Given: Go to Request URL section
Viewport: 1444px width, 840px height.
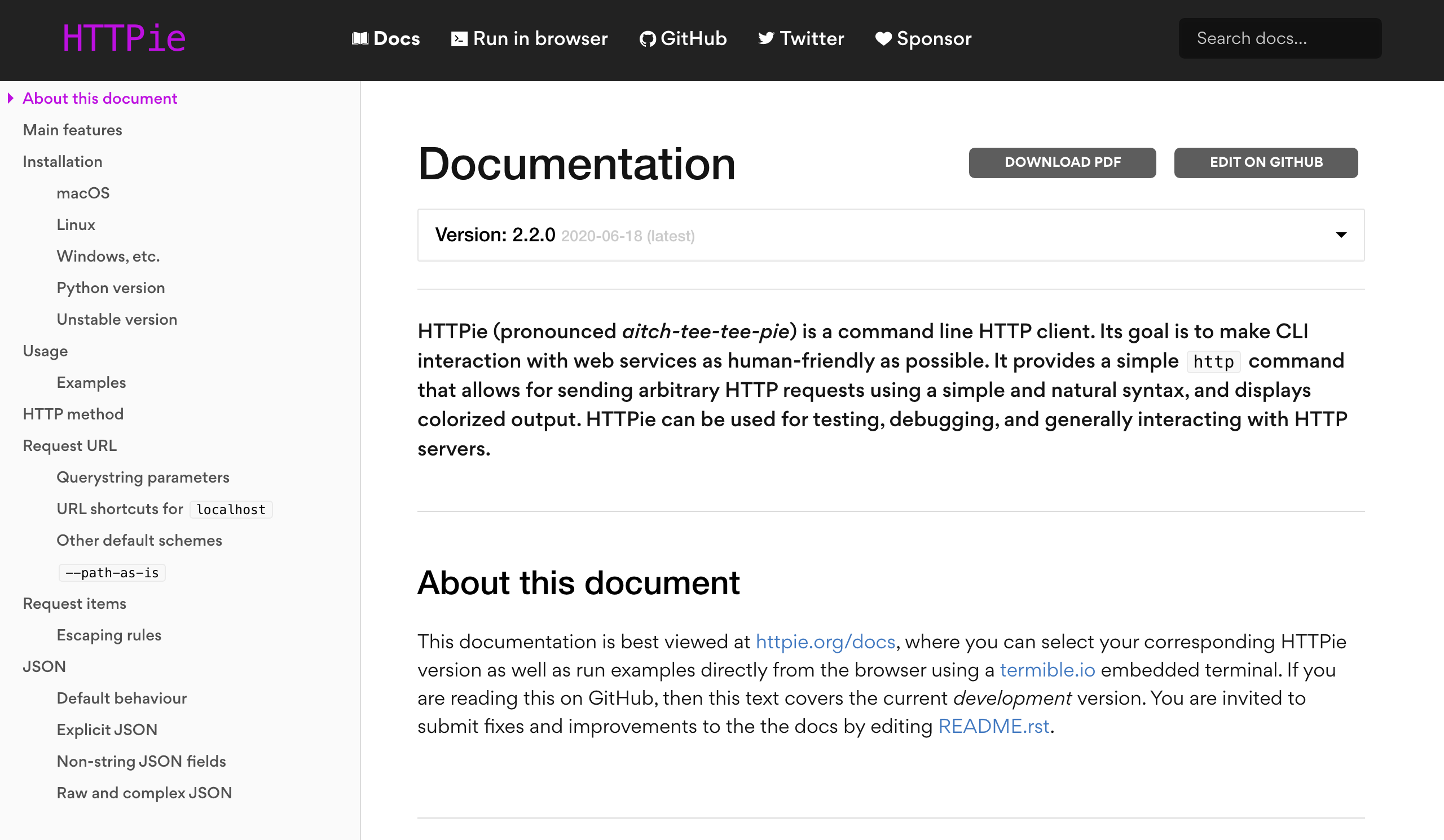Looking at the screenshot, I should coord(70,445).
